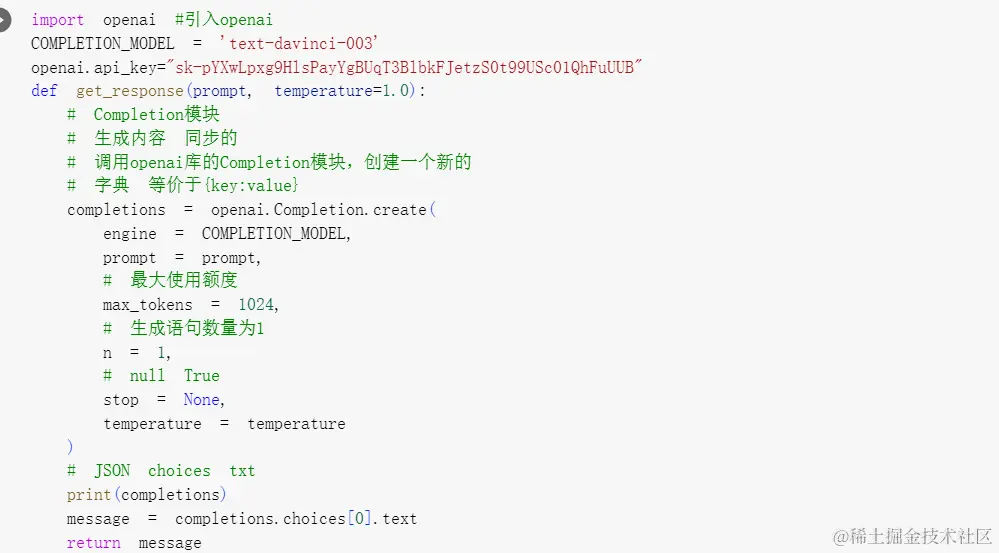Click the '# JSON choices txt' comment
The height and width of the screenshot is (553, 999).
[161, 471]
